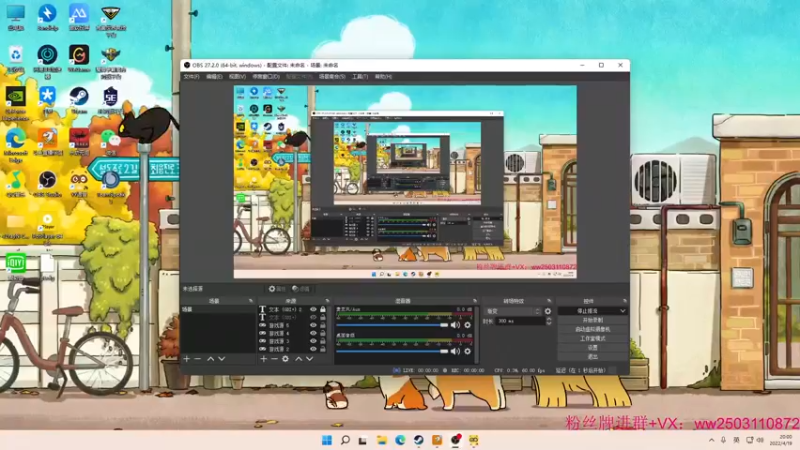Click the 滤镜 filters button above sources

pos(301,289)
